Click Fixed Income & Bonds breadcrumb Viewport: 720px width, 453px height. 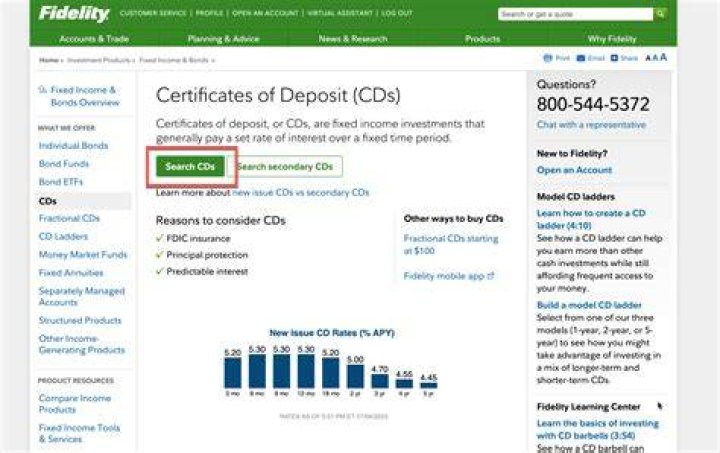point(174,60)
